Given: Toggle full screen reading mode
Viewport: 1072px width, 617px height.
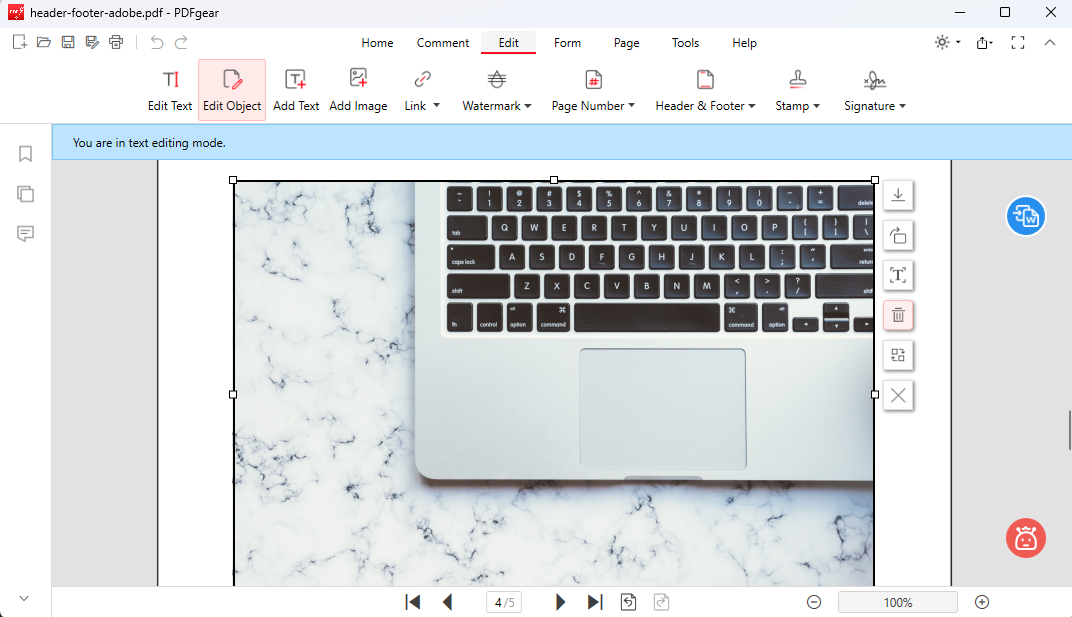Looking at the screenshot, I should (x=1018, y=43).
